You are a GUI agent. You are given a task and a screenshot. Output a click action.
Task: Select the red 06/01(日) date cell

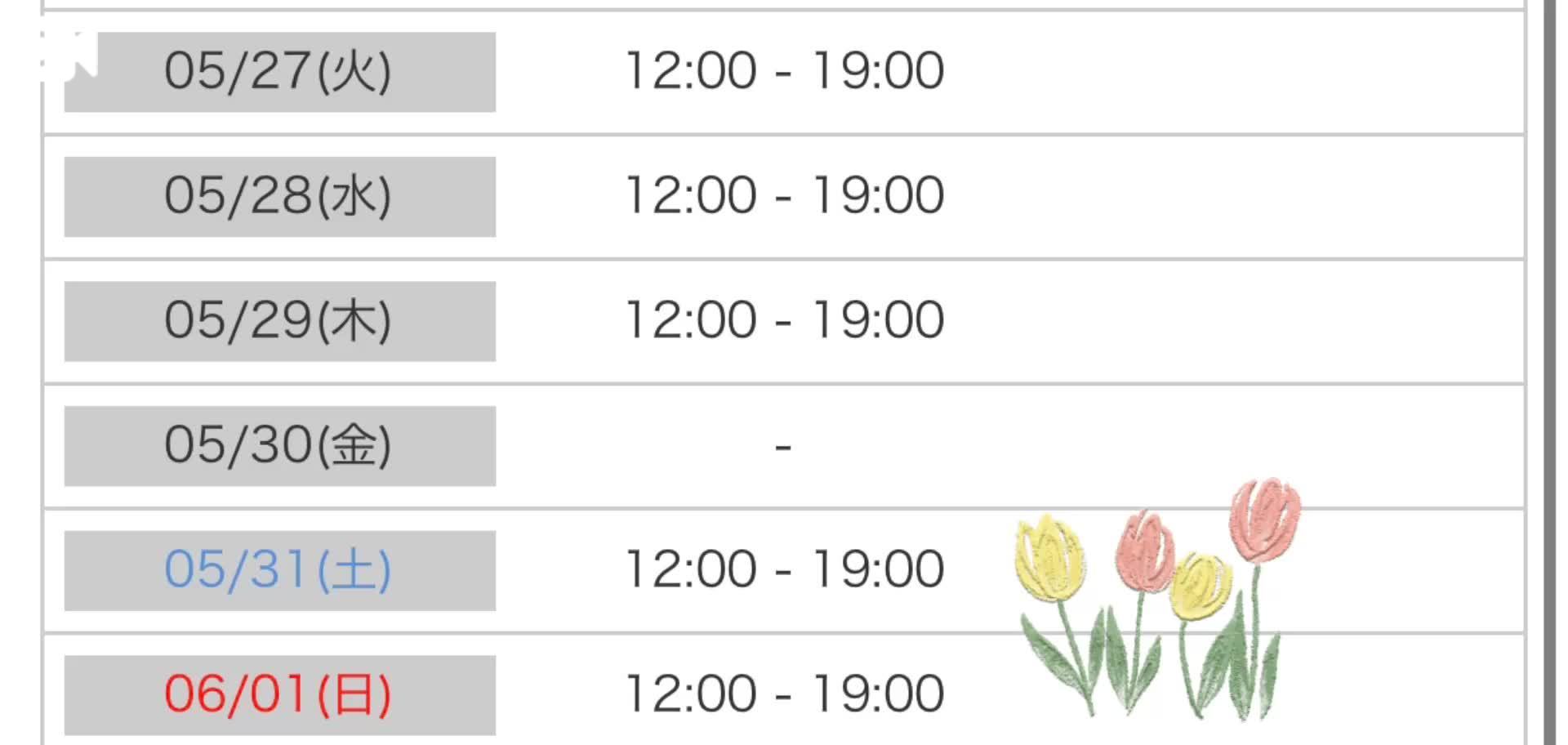[x=279, y=695]
